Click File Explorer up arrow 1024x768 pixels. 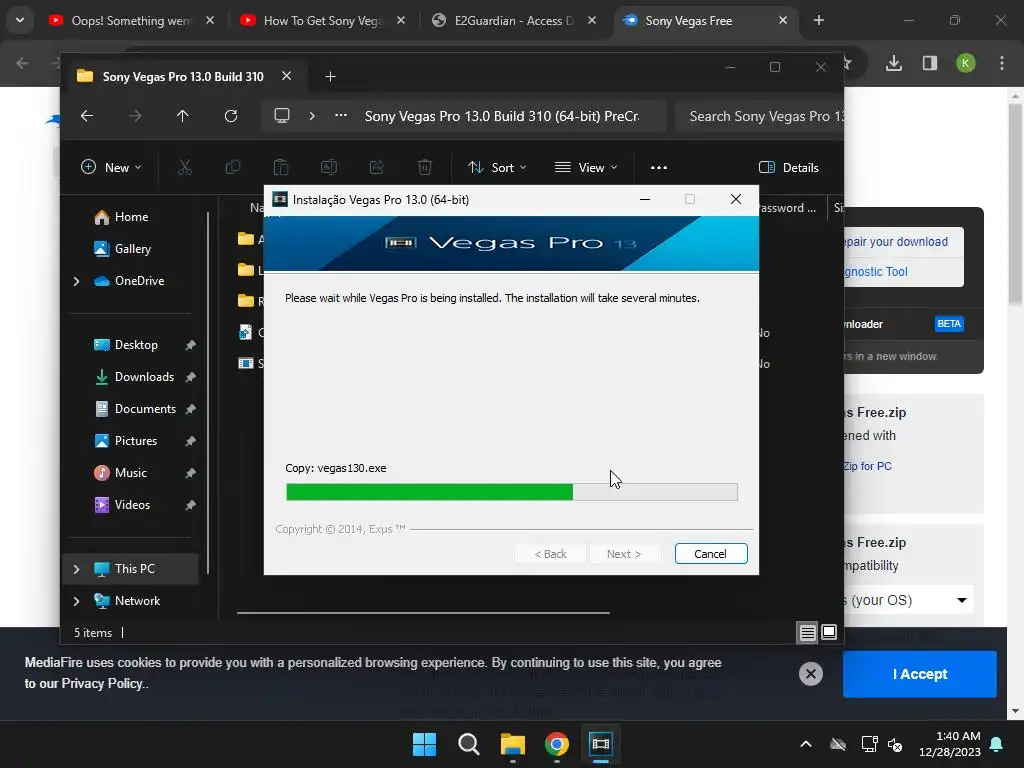182,116
